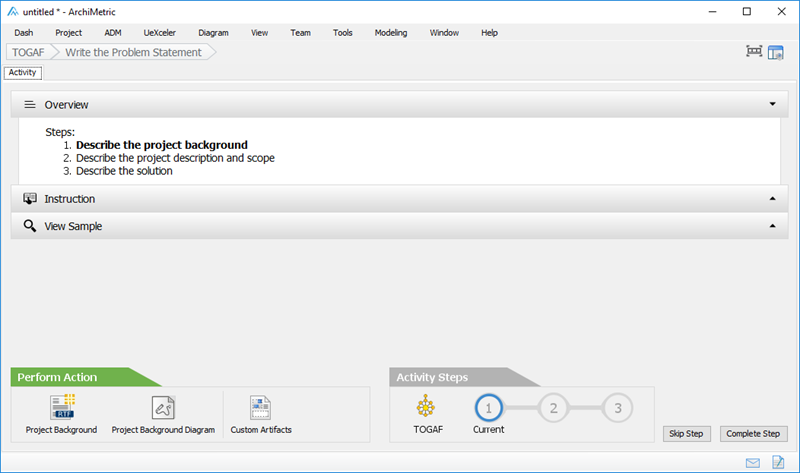This screenshot has height=473, width=800.
Task: Open the Custom Artifacts icon
Action: pyautogui.click(x=261, y=407)
